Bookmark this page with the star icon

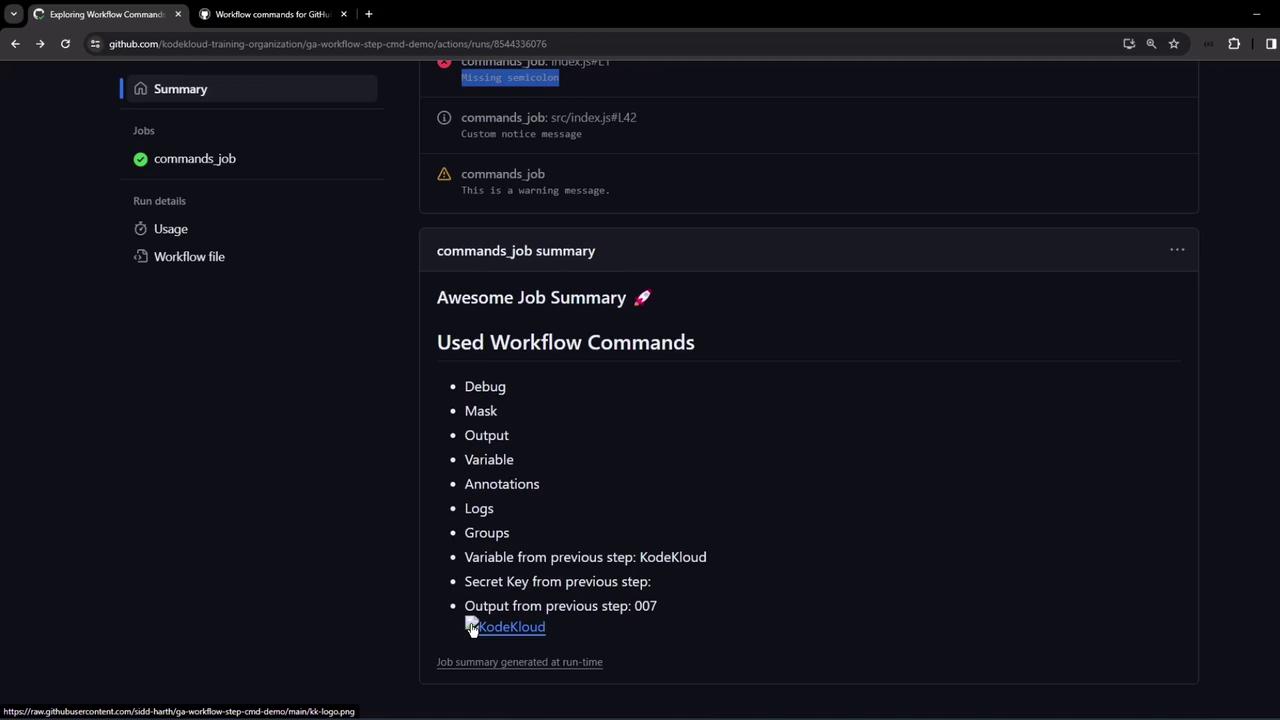[1174, 44]
